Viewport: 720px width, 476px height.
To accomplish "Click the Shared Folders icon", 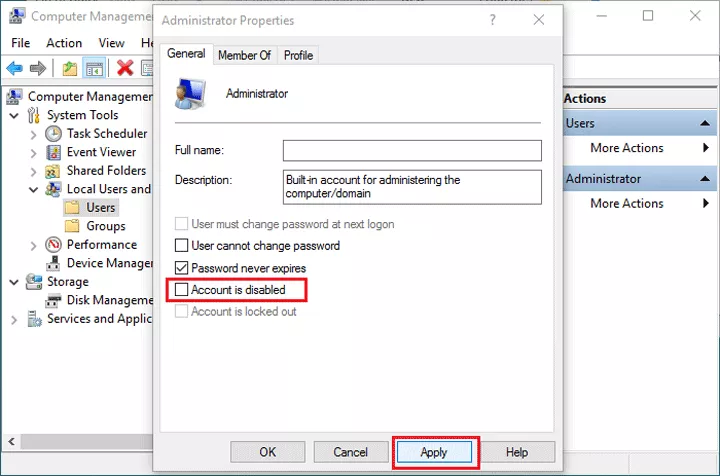I will pos(52,171).
